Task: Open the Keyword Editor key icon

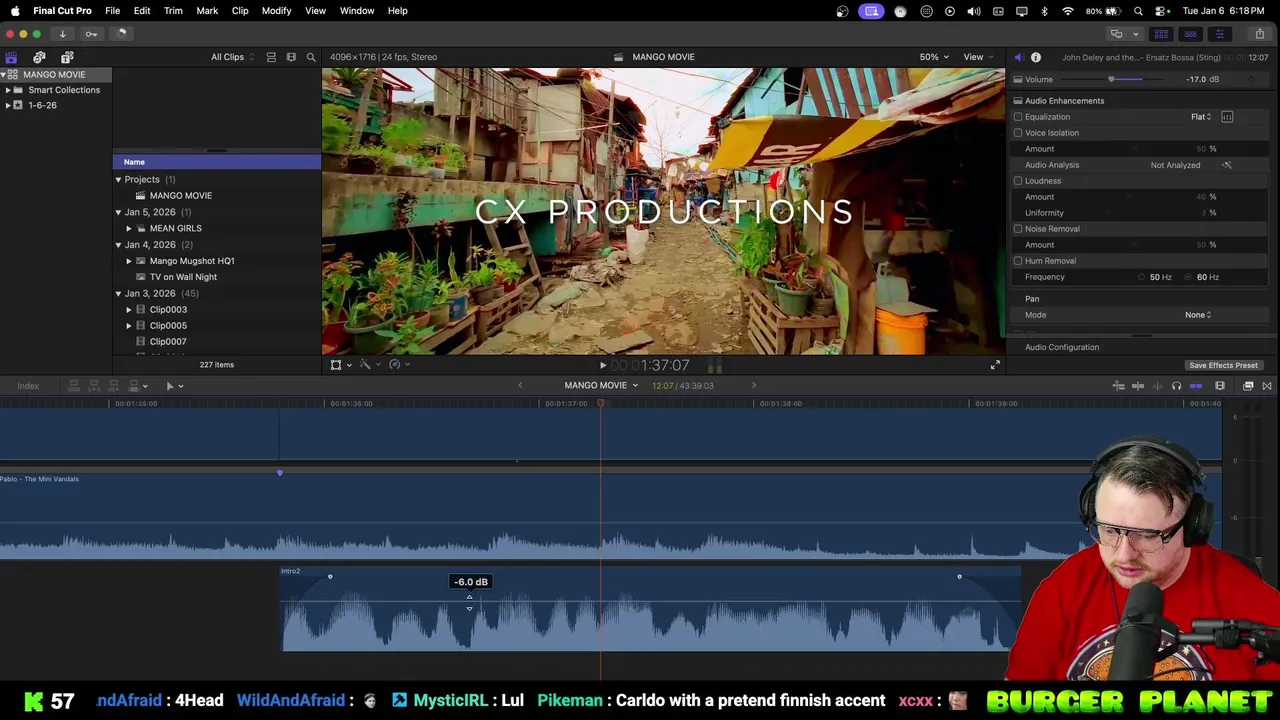Action: [x=91, y=33]
